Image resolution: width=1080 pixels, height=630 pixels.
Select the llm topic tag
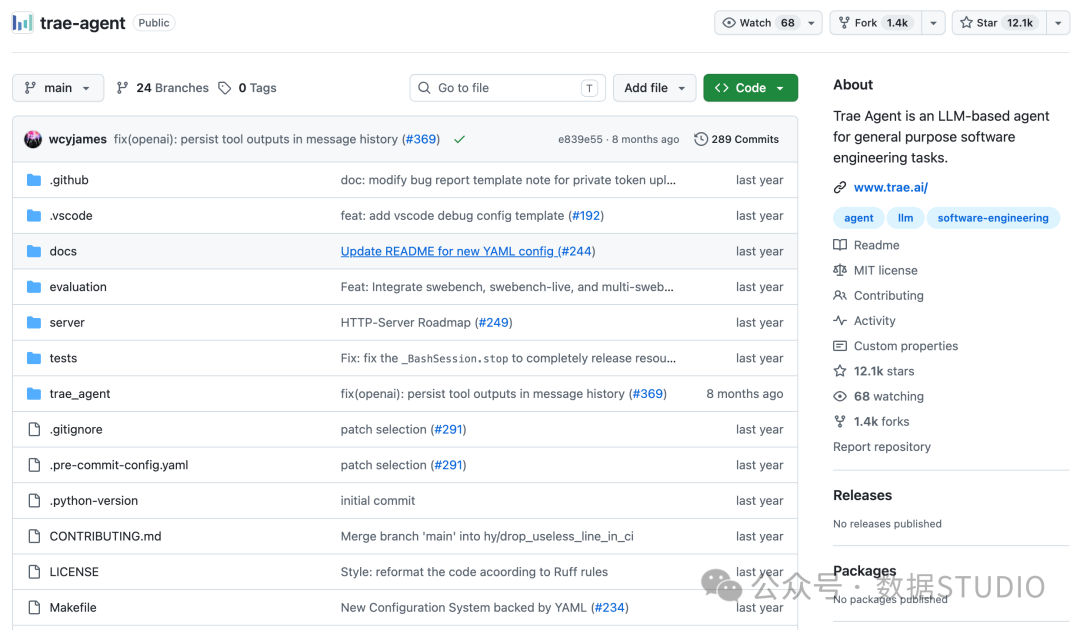click(905, 218)
